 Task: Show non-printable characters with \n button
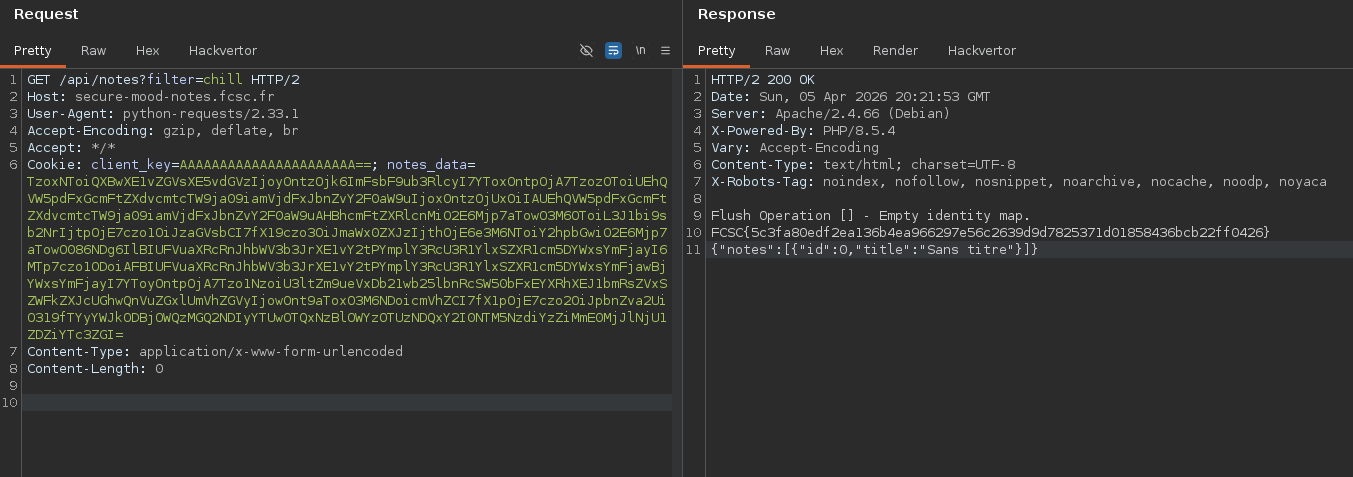pos(640,50)
